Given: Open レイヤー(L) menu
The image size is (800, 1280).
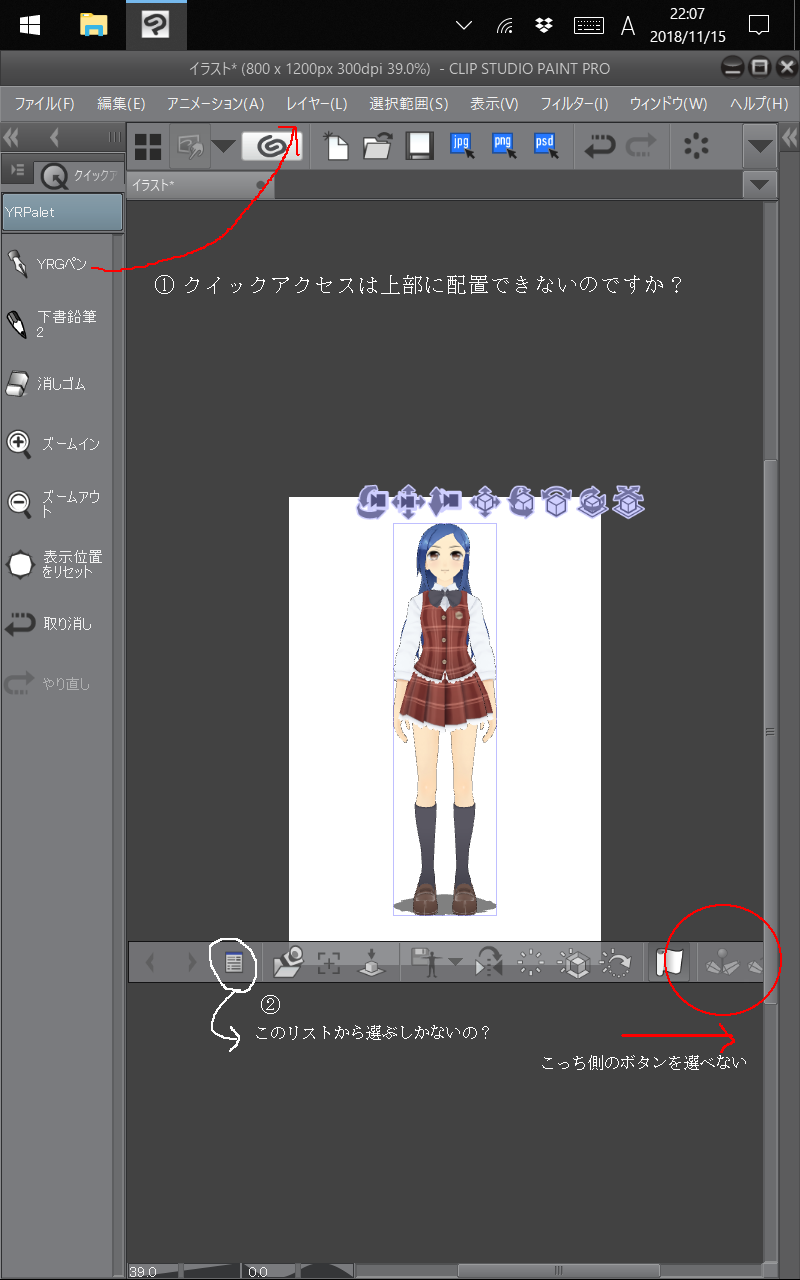Looking at the screenshot, I should (317, 104).
